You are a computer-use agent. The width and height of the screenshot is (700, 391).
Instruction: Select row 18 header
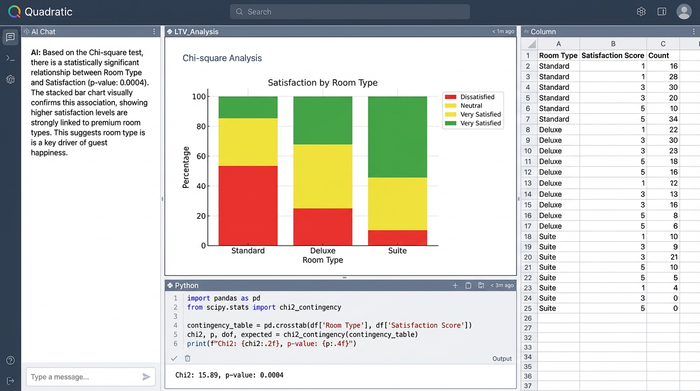[x=529, y=237]
